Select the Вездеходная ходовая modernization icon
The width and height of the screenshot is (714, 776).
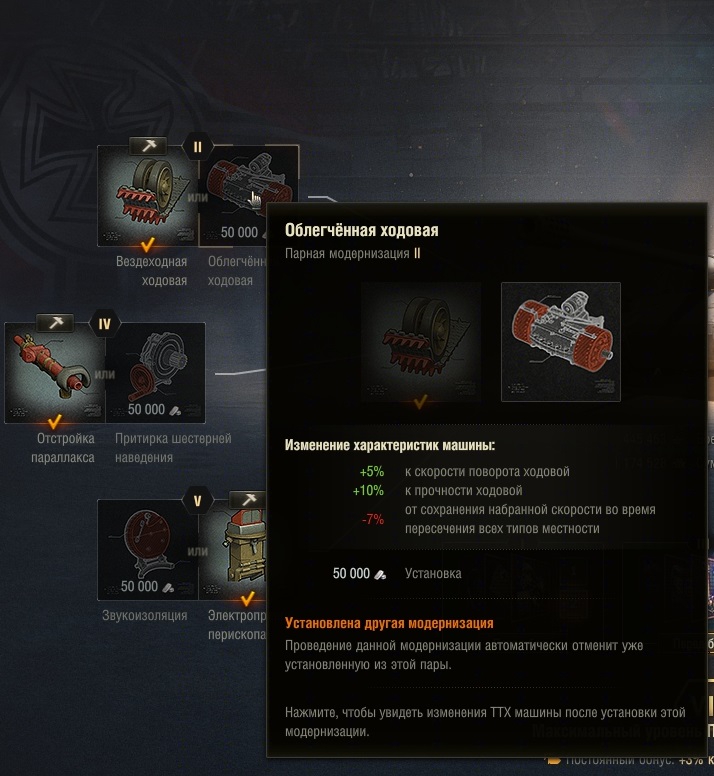pyautogui.click(x=147, y=195)
